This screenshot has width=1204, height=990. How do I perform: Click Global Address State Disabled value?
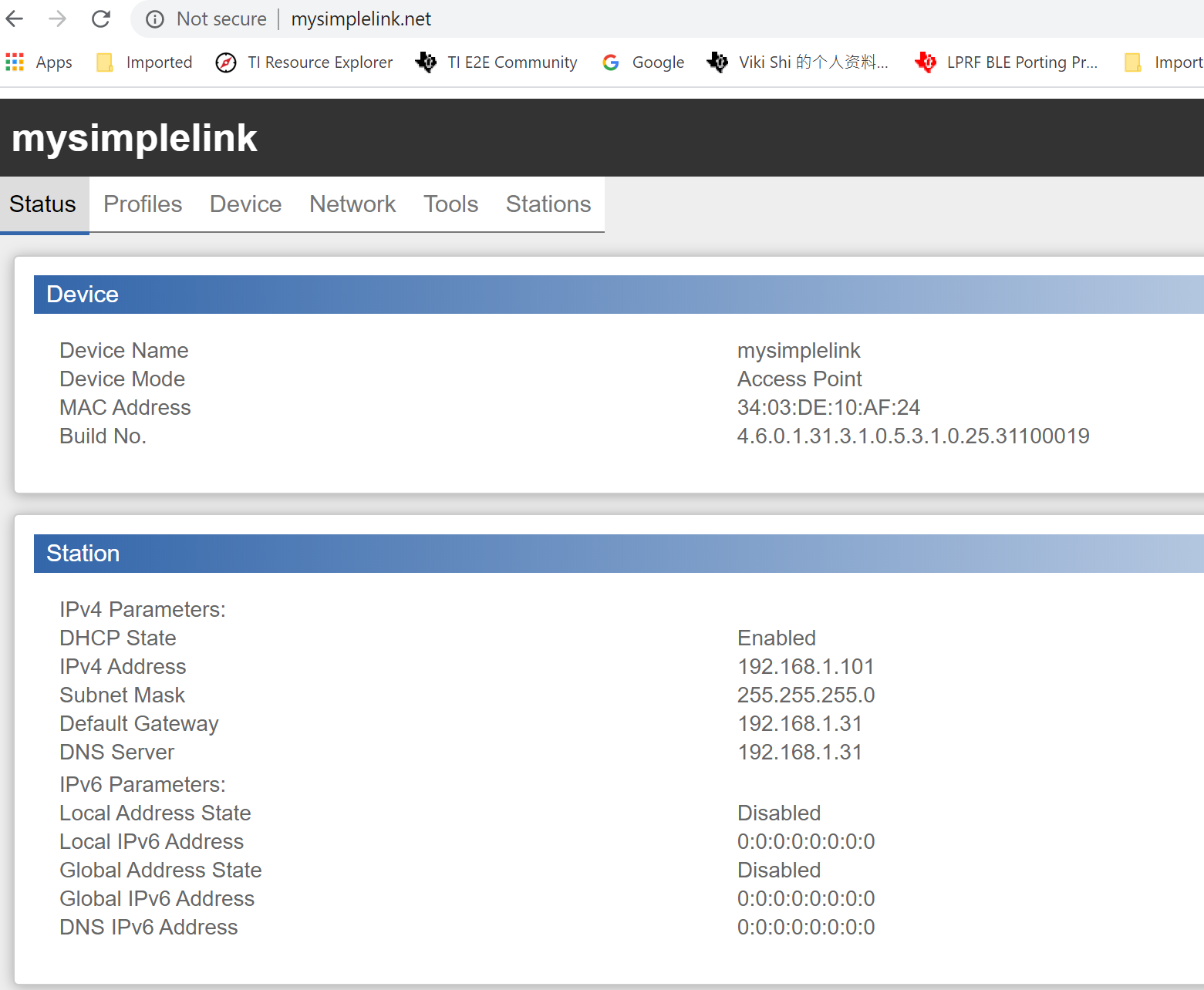(x=779, y=870)
